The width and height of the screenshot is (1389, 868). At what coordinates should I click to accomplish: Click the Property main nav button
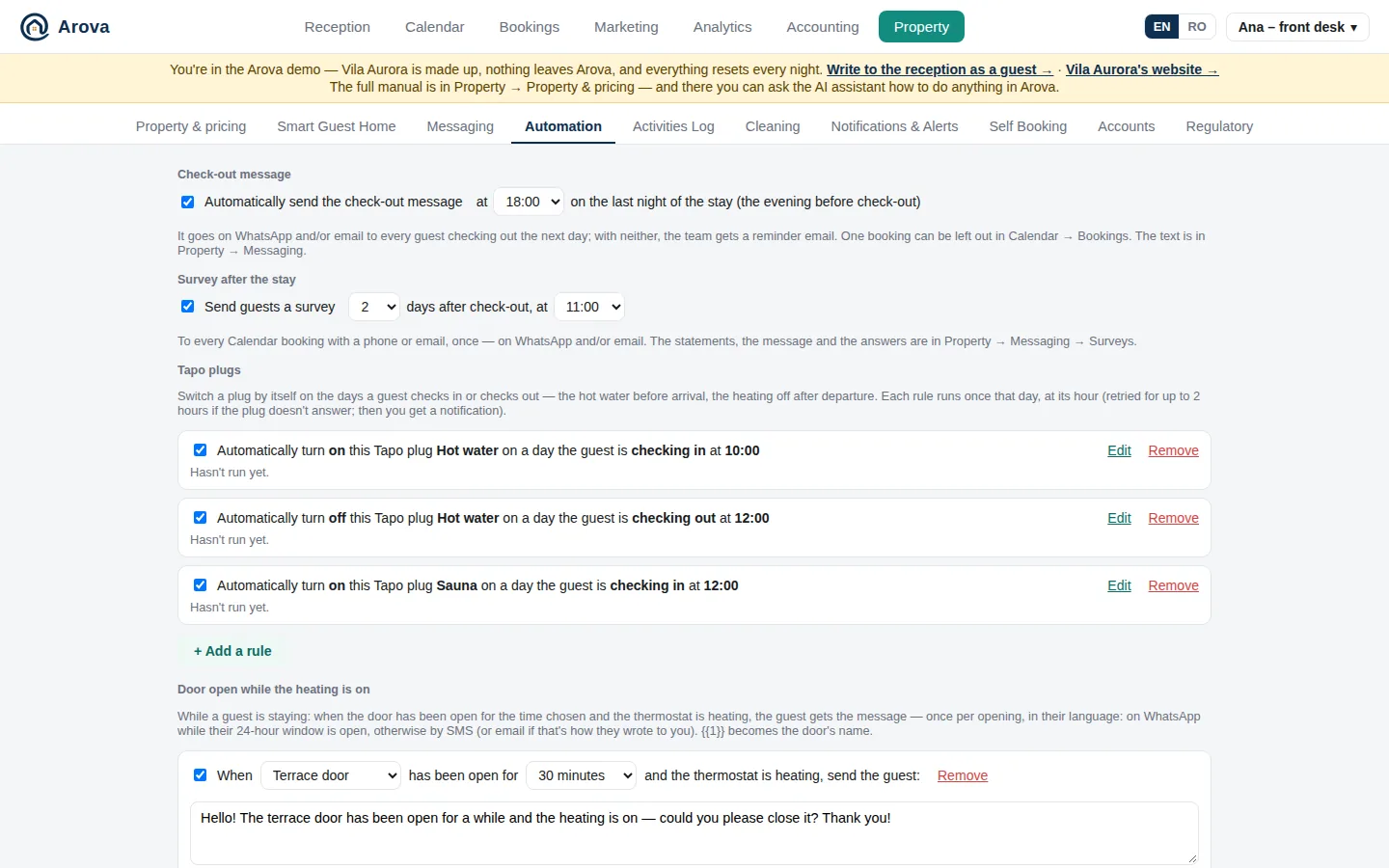click(x=921, y=27)
